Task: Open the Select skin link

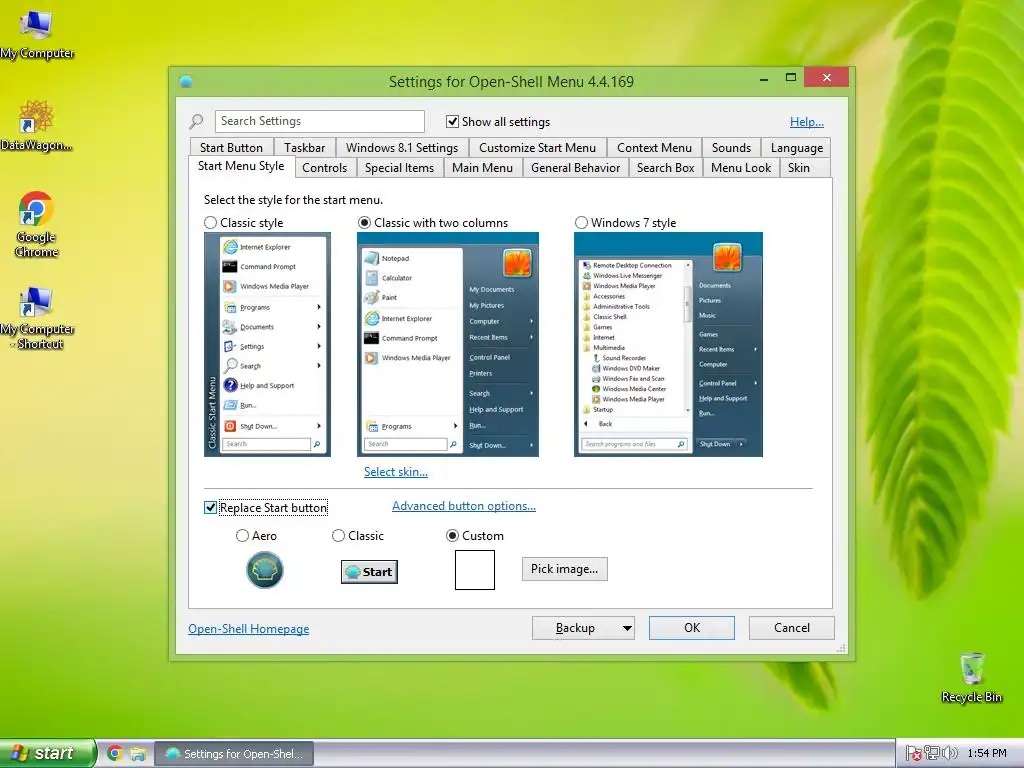Action: pos(396,472)
